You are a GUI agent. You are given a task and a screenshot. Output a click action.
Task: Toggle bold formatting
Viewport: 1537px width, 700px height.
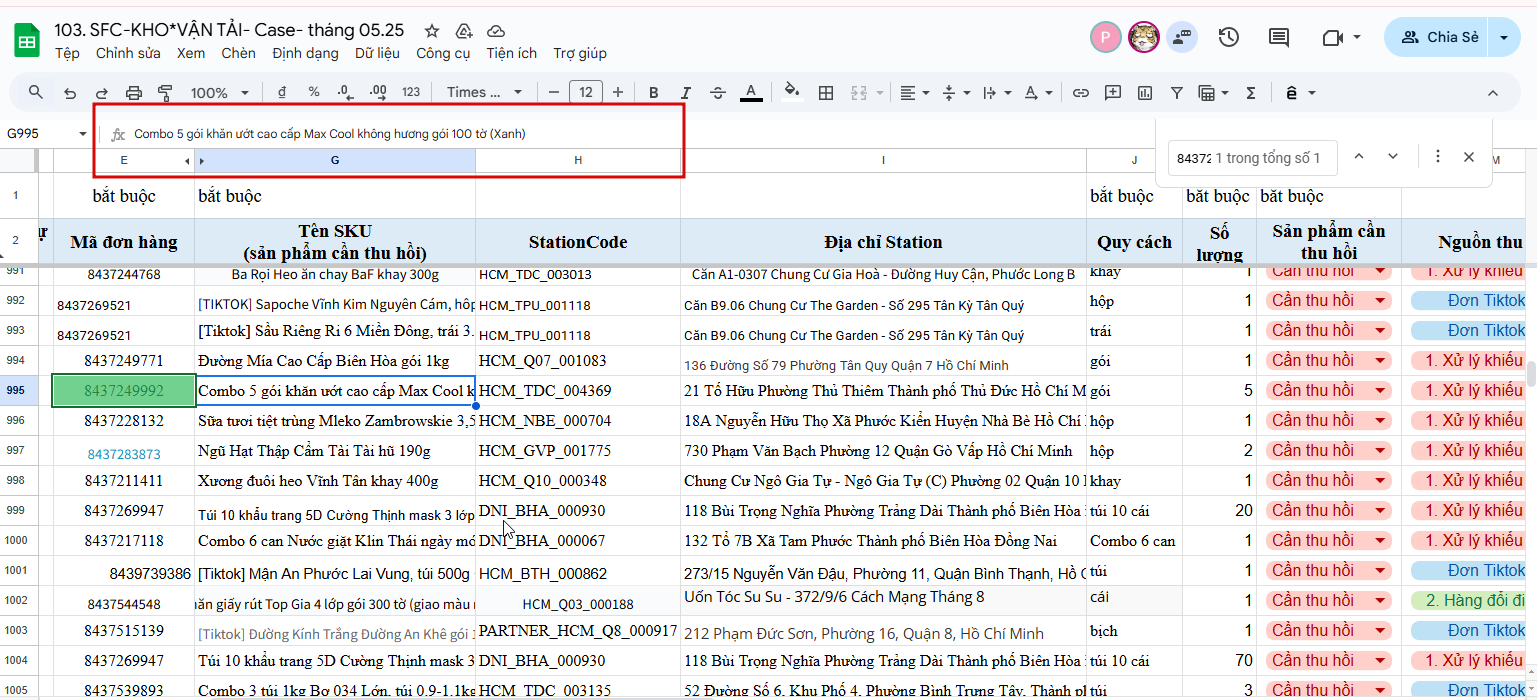(x=653, y=93)
